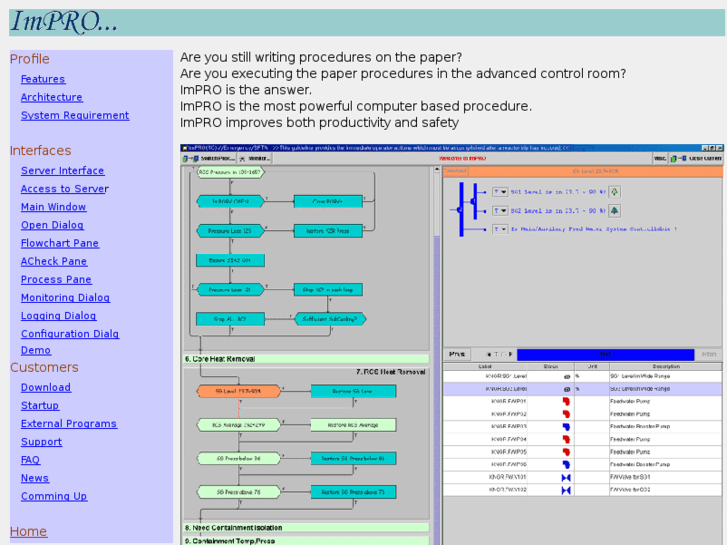Open the Support link

(x=41, y=442)
